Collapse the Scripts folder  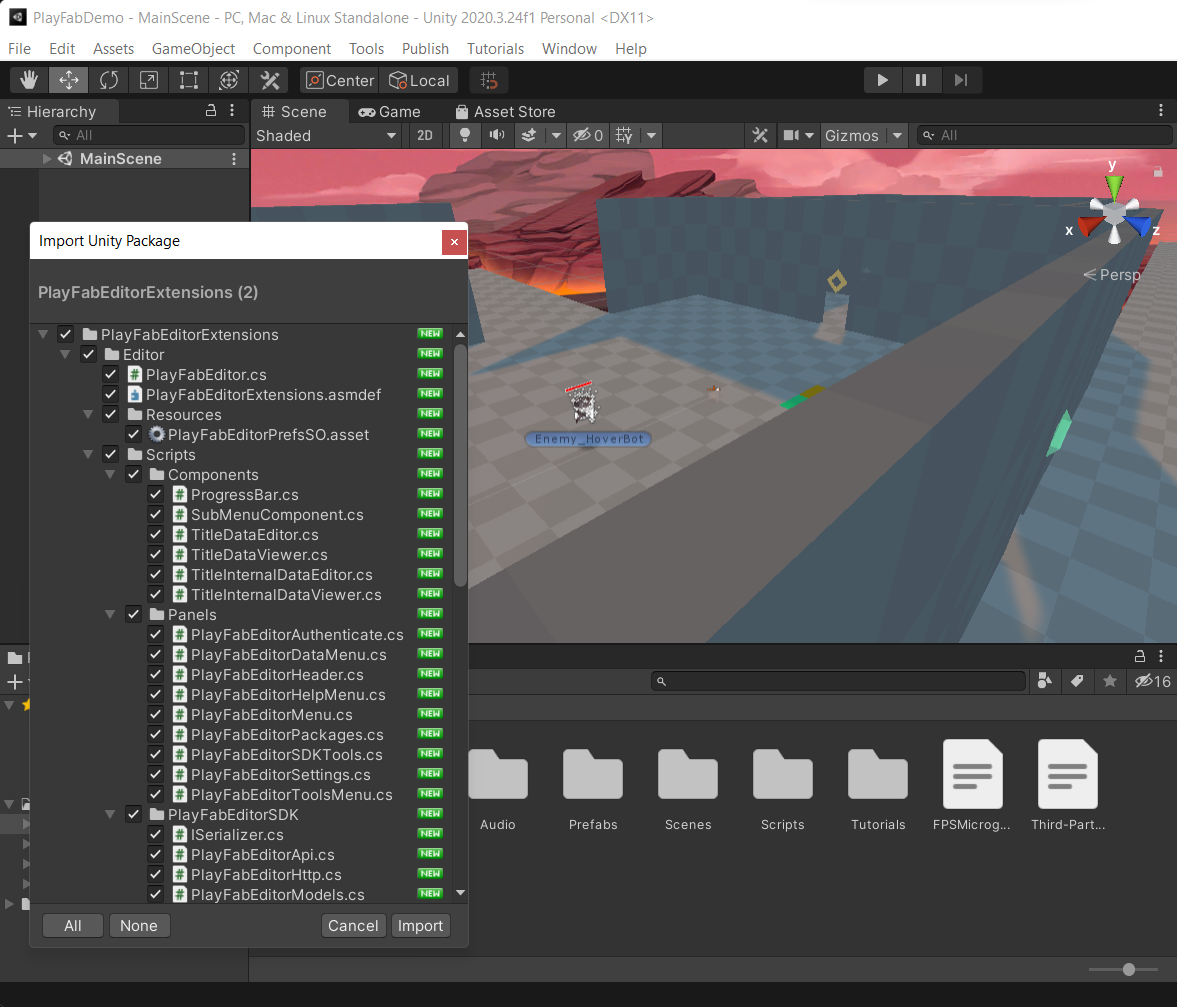(89, 455)
